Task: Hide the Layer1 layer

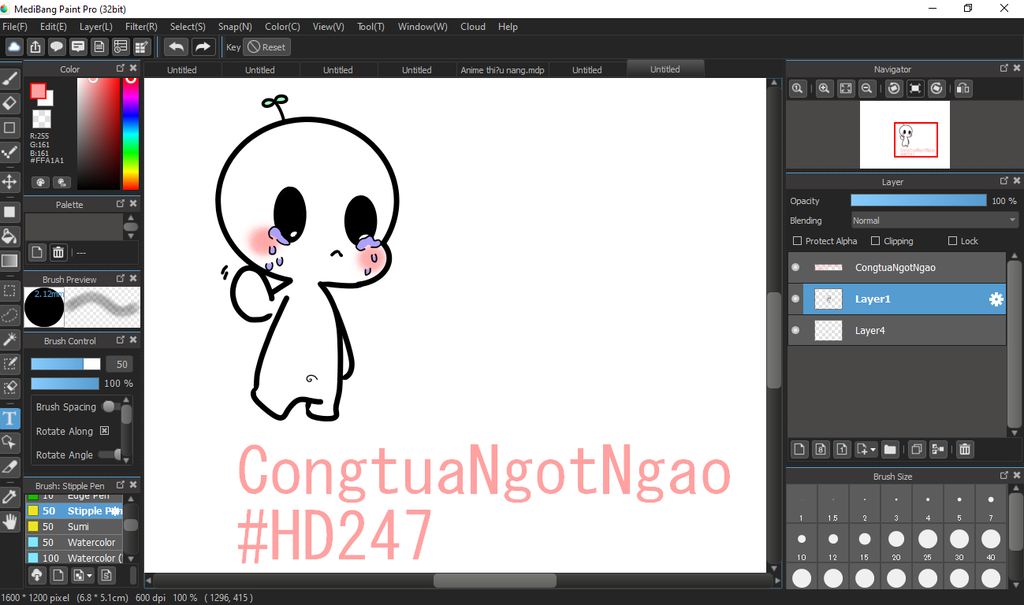Action: pos(795,299)
